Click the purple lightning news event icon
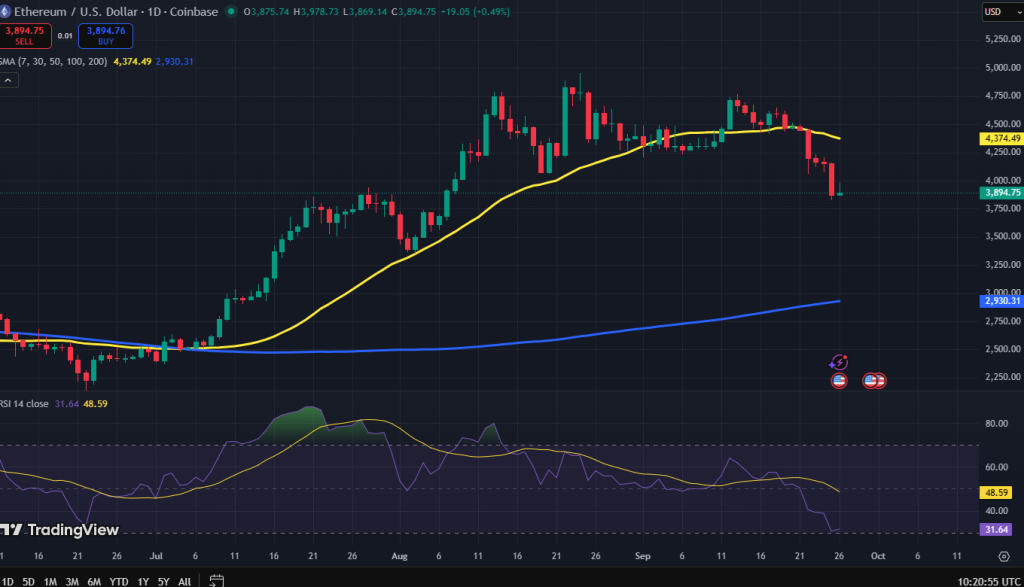Image resolution: width=1024 pixels, height=587 pixels. (838, 362)
